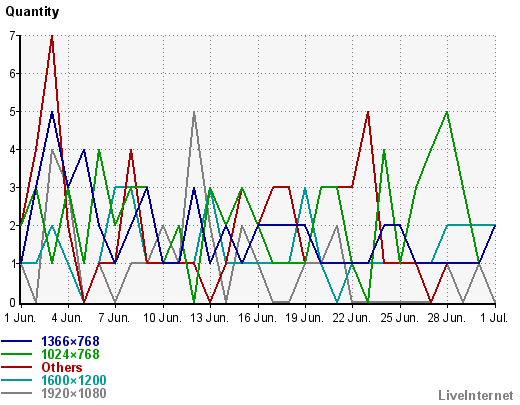The image size is (520, 405).
Task: Click the gray 1920×1080 legend line swatch
Action: point(17,393)
